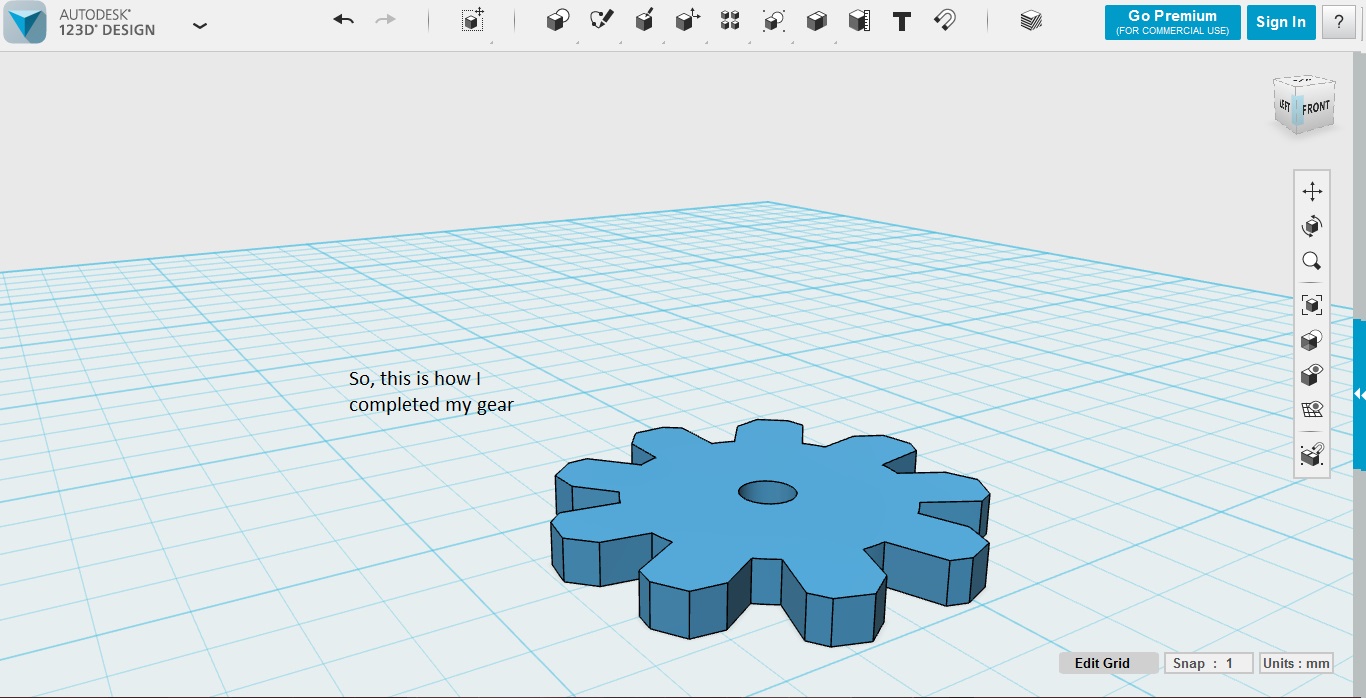Open the Units : mm setting
Viewport: 1366px width, 698px height.
[x=1296, y=663]
